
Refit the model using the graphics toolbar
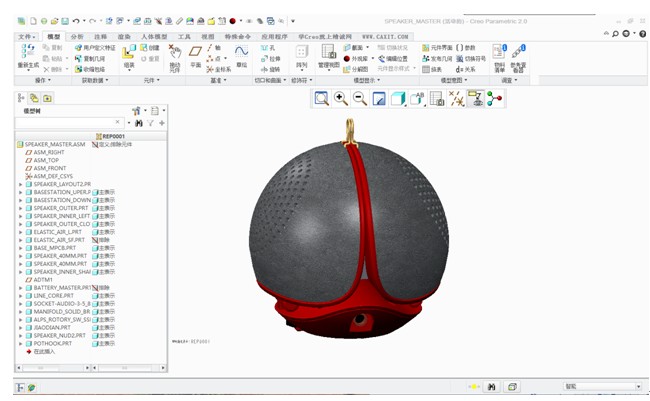pyautogui.click(x=321, y=99)
